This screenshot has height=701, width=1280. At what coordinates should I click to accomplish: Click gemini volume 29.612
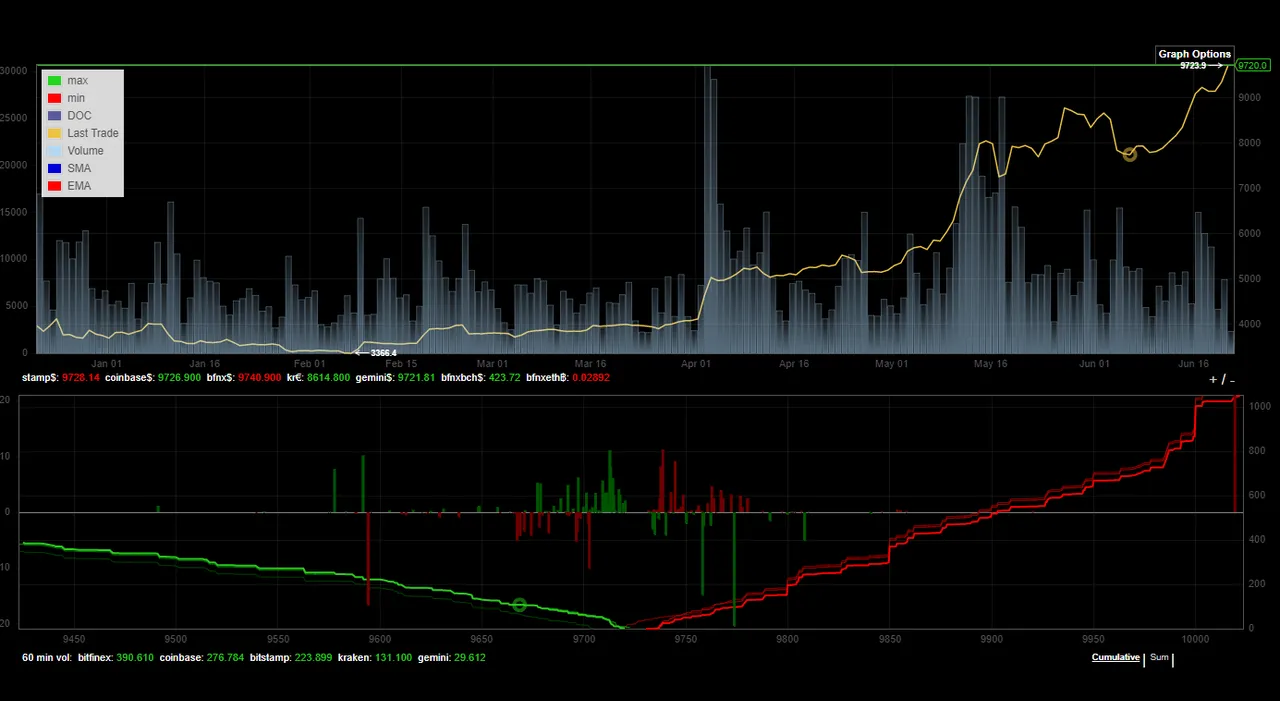coord(451,657)
